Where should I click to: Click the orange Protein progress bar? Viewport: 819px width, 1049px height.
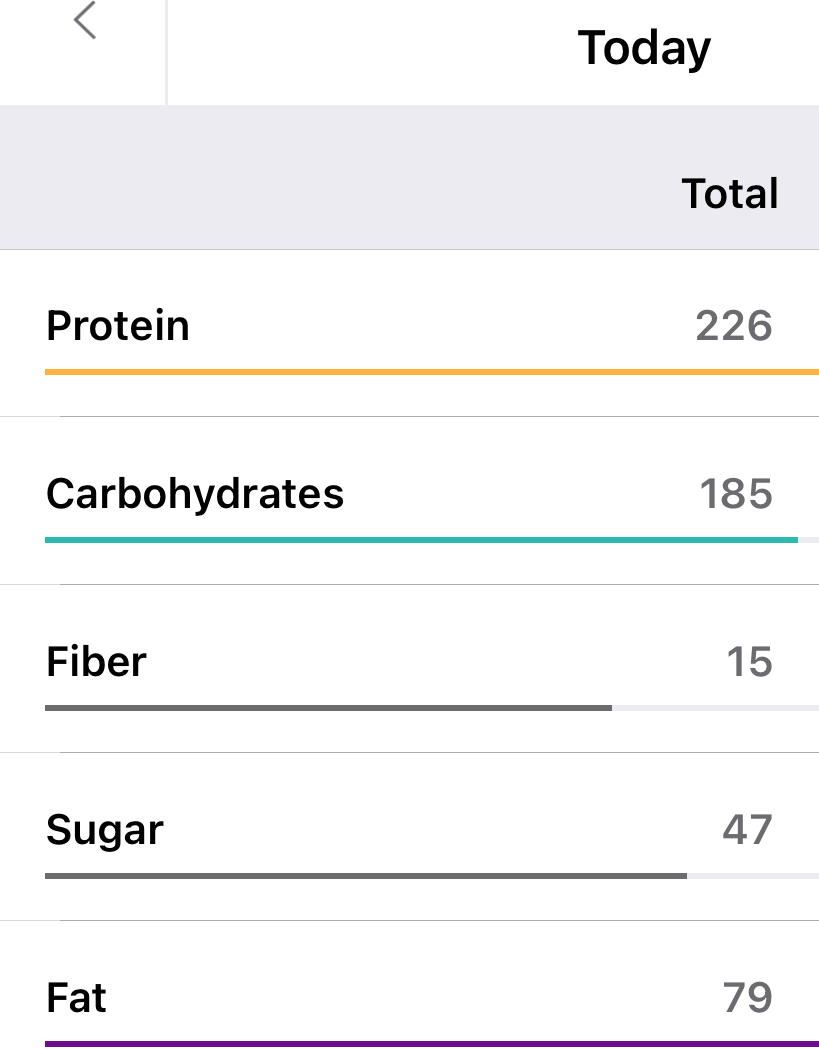tap(430, 372)
